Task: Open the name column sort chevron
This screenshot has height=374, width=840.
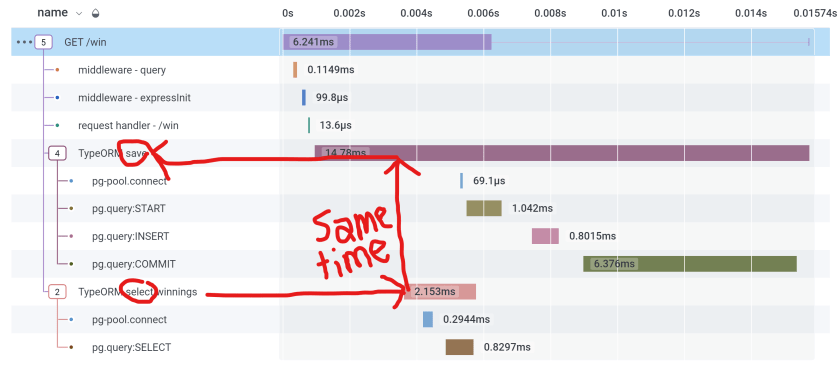Action: 79,13
